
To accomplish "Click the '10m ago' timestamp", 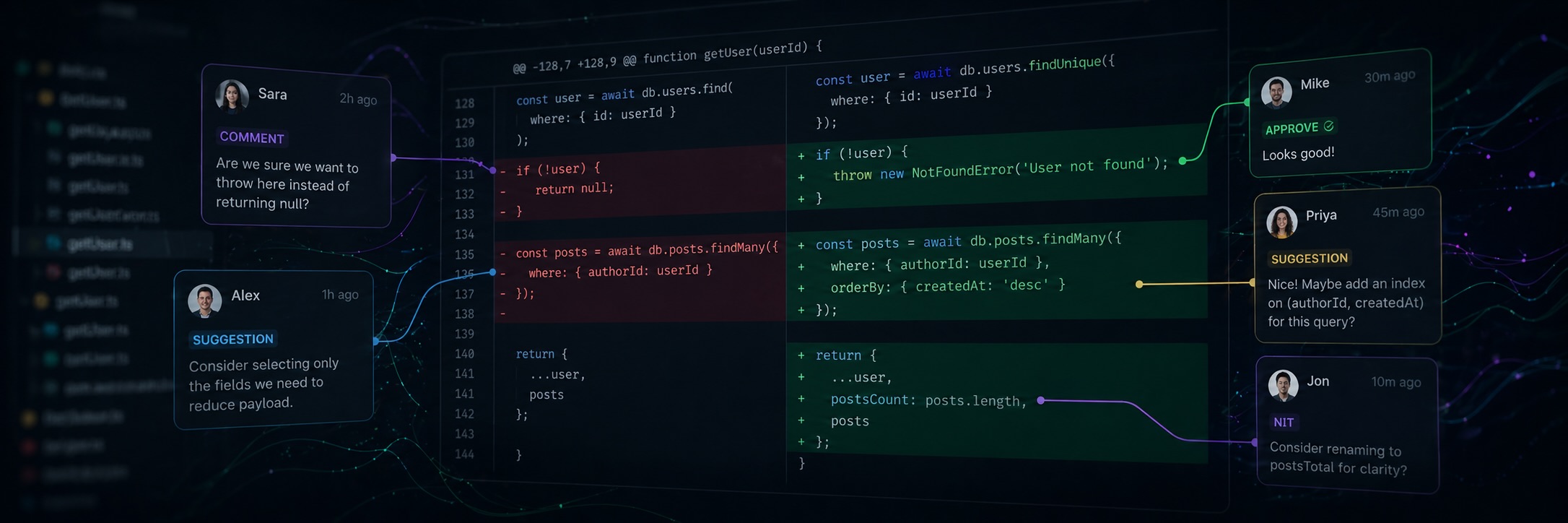I will (1396, 382).
